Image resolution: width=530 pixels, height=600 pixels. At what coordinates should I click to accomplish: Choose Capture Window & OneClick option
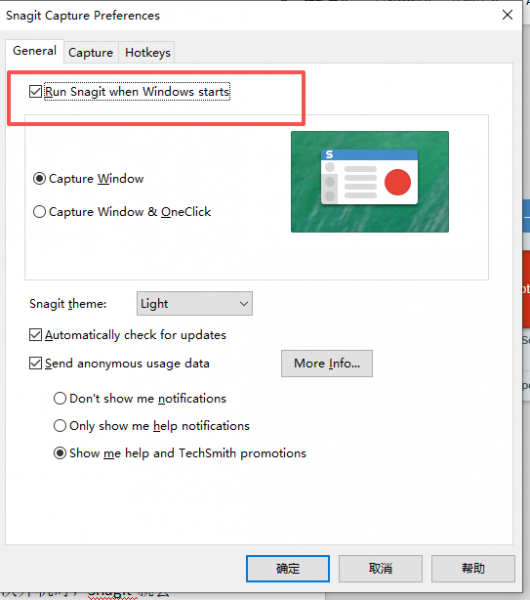click(39, 212)
